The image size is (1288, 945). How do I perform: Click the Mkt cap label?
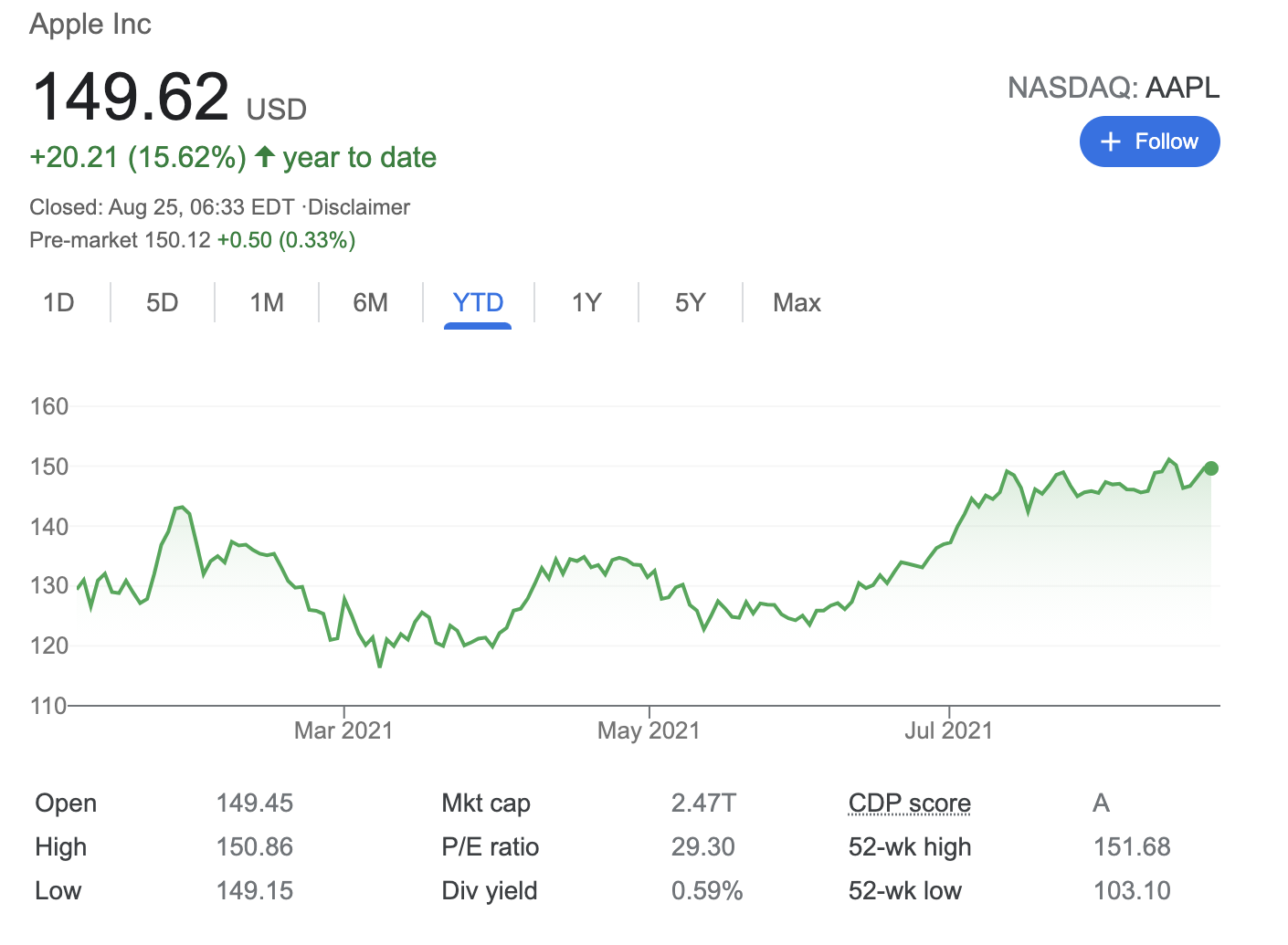(x=486, y=803)
